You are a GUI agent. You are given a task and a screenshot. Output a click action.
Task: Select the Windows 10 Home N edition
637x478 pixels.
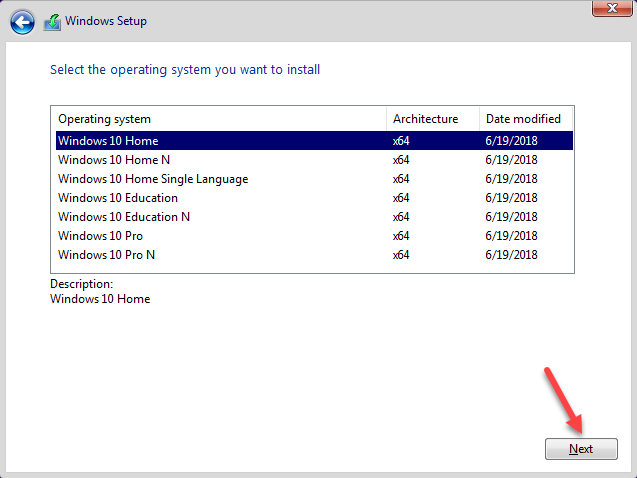pos(116,160)
